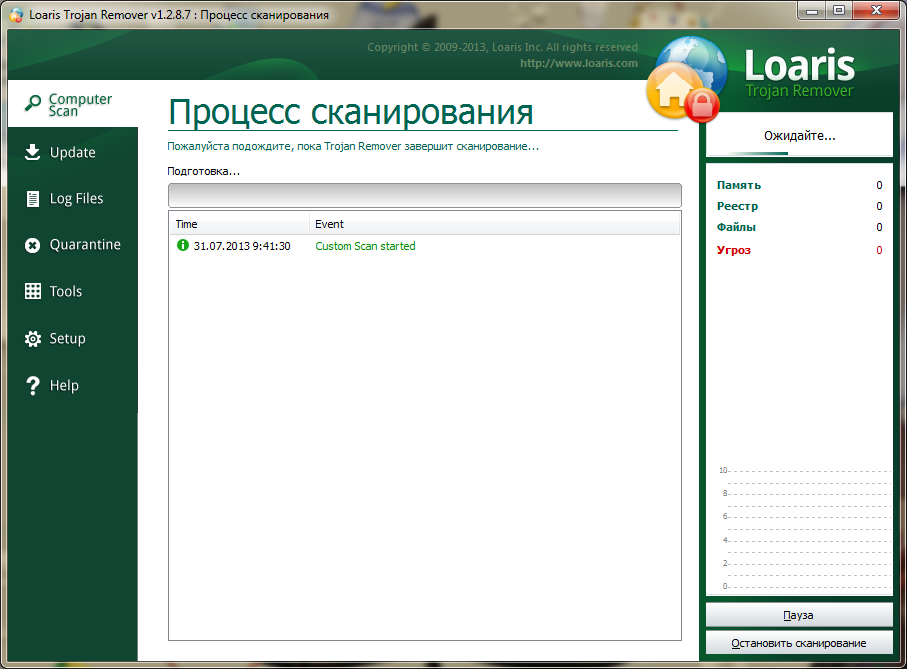Select the 31.07.2013 9:41:30 timestamp
Viewport: 907px width, 669px height.
[x=242, y=246]
